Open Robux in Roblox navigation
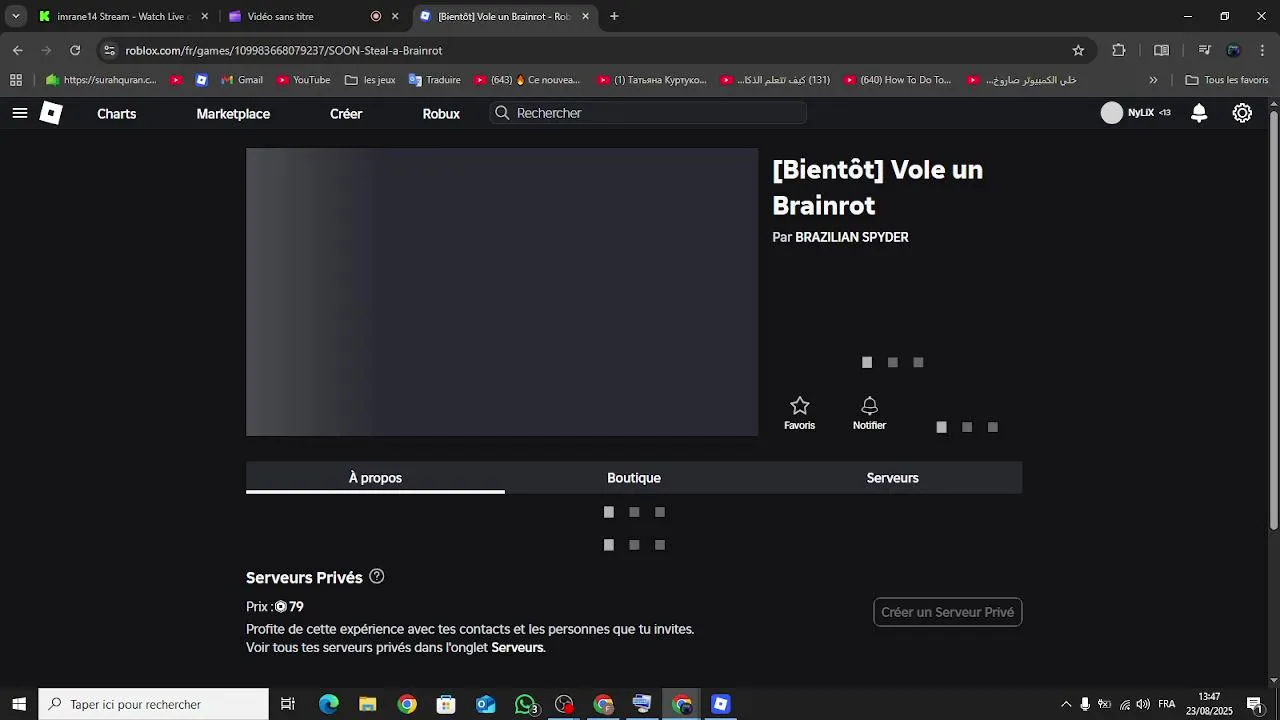Image resolution: width=1280 pixels, height=720 pixels. point(441,113)
